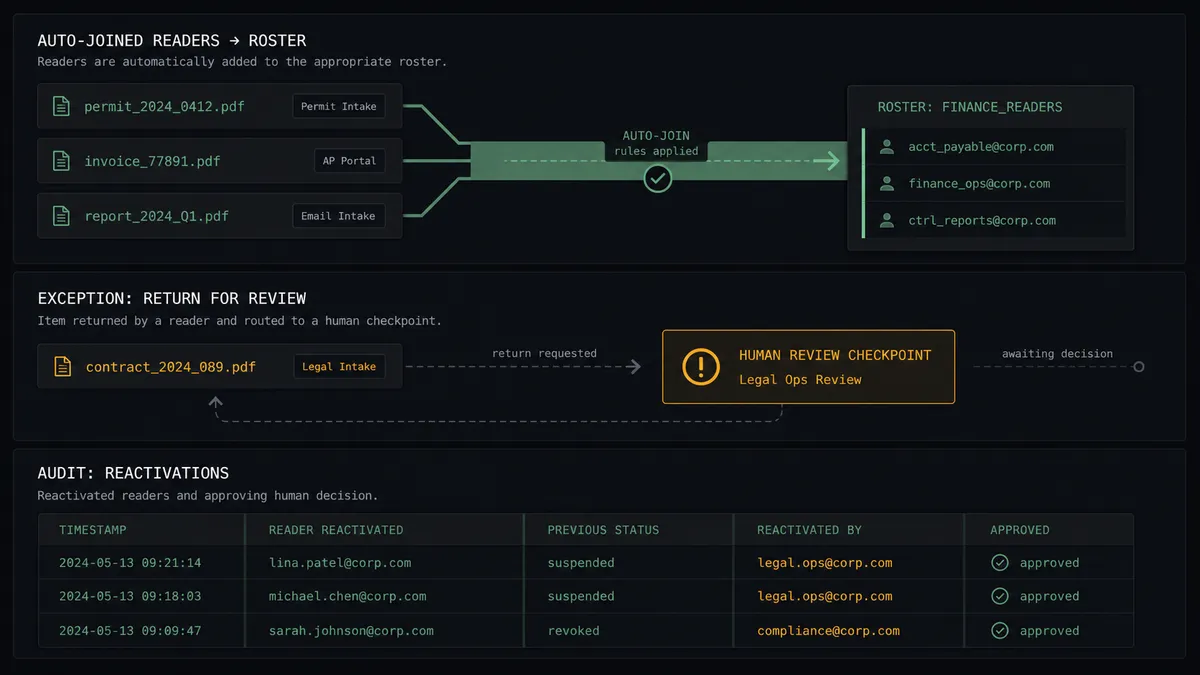Click the Legal Intake tag
This screenshot has width=1200, height=675.
click(339, 367)
